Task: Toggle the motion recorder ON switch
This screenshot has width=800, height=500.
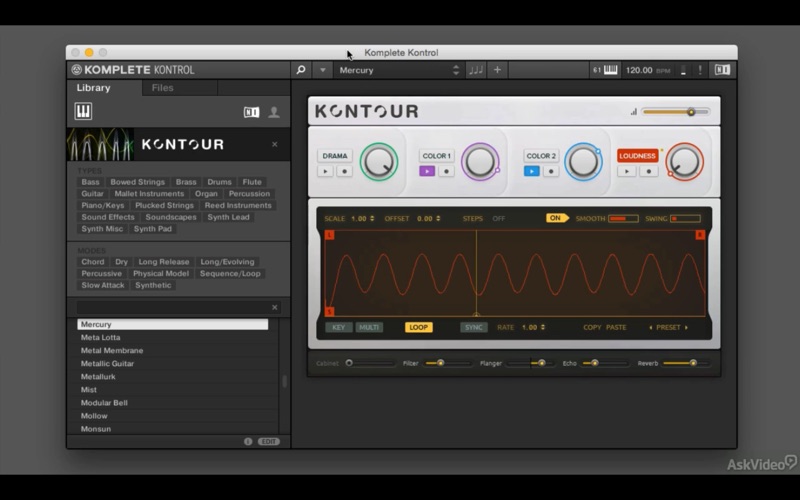Action: 557,218
